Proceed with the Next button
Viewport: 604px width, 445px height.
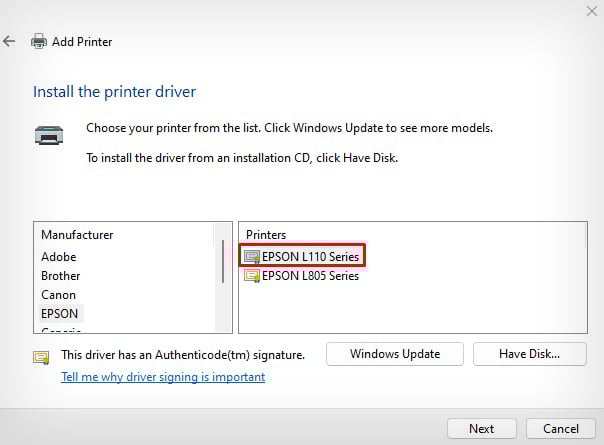481,428
